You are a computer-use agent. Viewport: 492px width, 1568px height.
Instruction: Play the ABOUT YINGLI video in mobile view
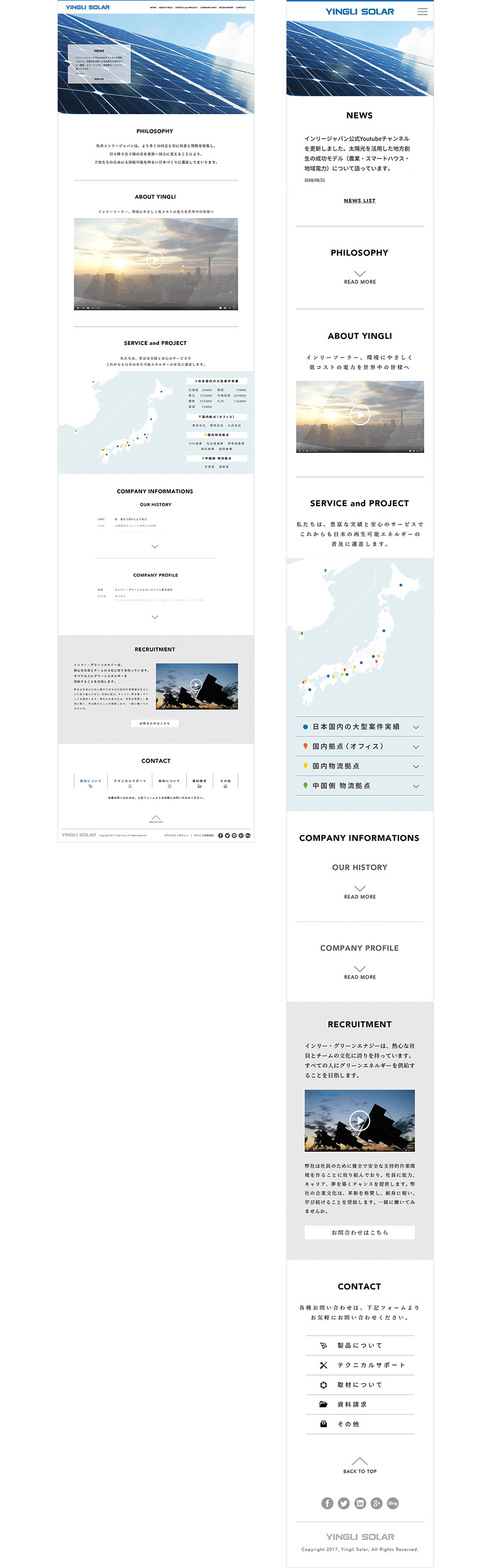pyautogui.click(x=360, y=415)
